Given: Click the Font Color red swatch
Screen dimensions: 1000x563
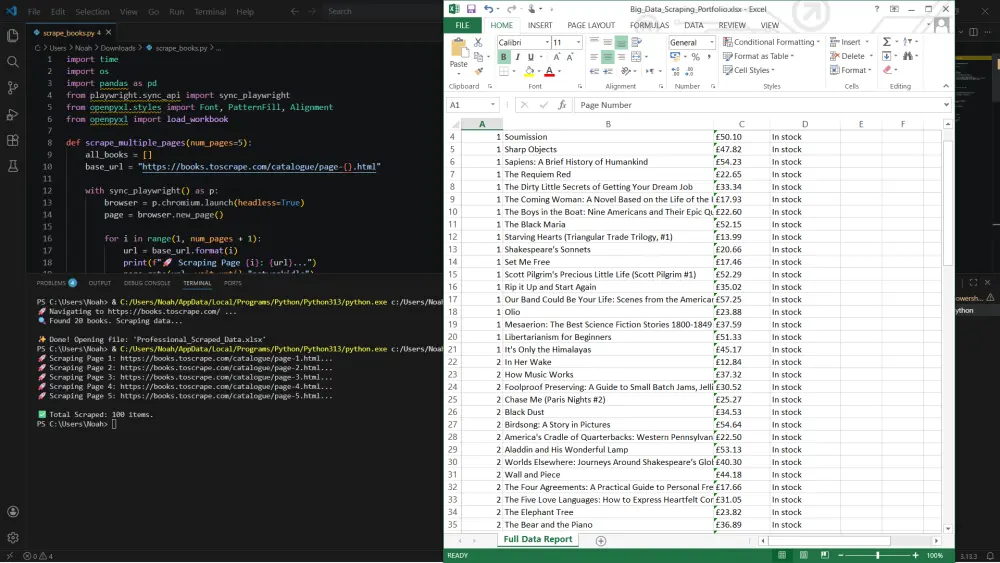Looking at the screenshot, I should [x=549, y=71].
